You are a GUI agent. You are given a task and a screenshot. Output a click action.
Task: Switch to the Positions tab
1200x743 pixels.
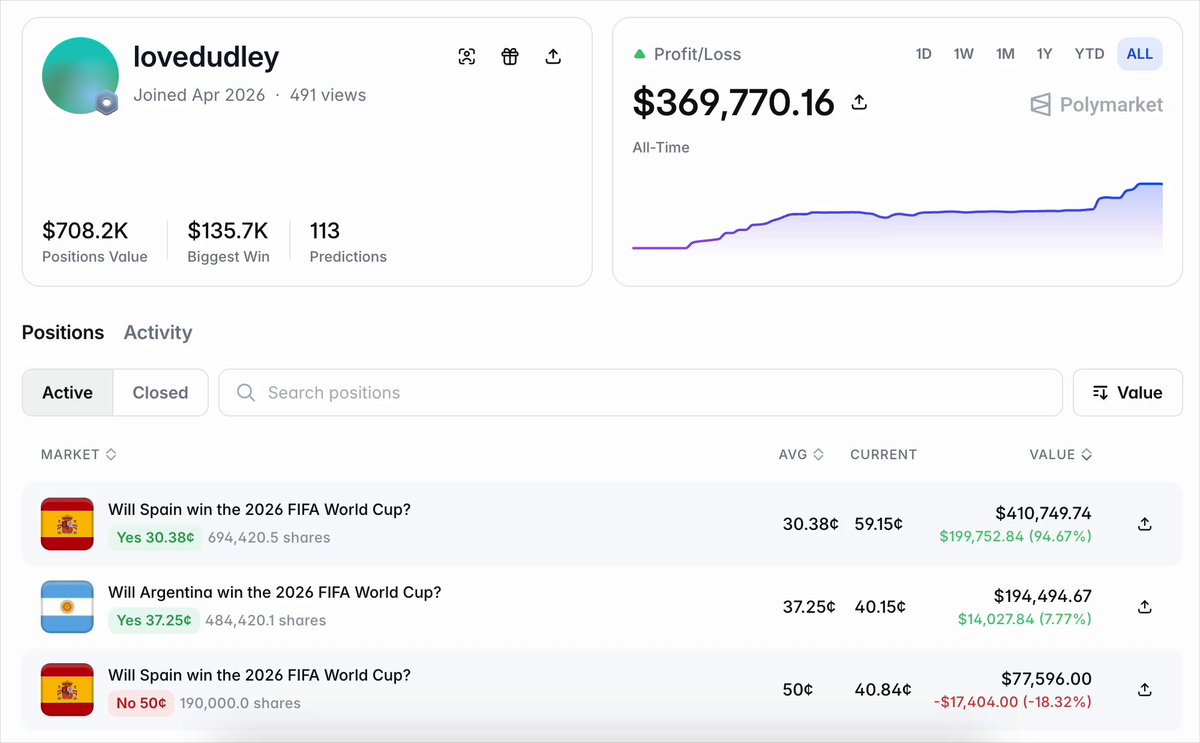coord(63,333)
